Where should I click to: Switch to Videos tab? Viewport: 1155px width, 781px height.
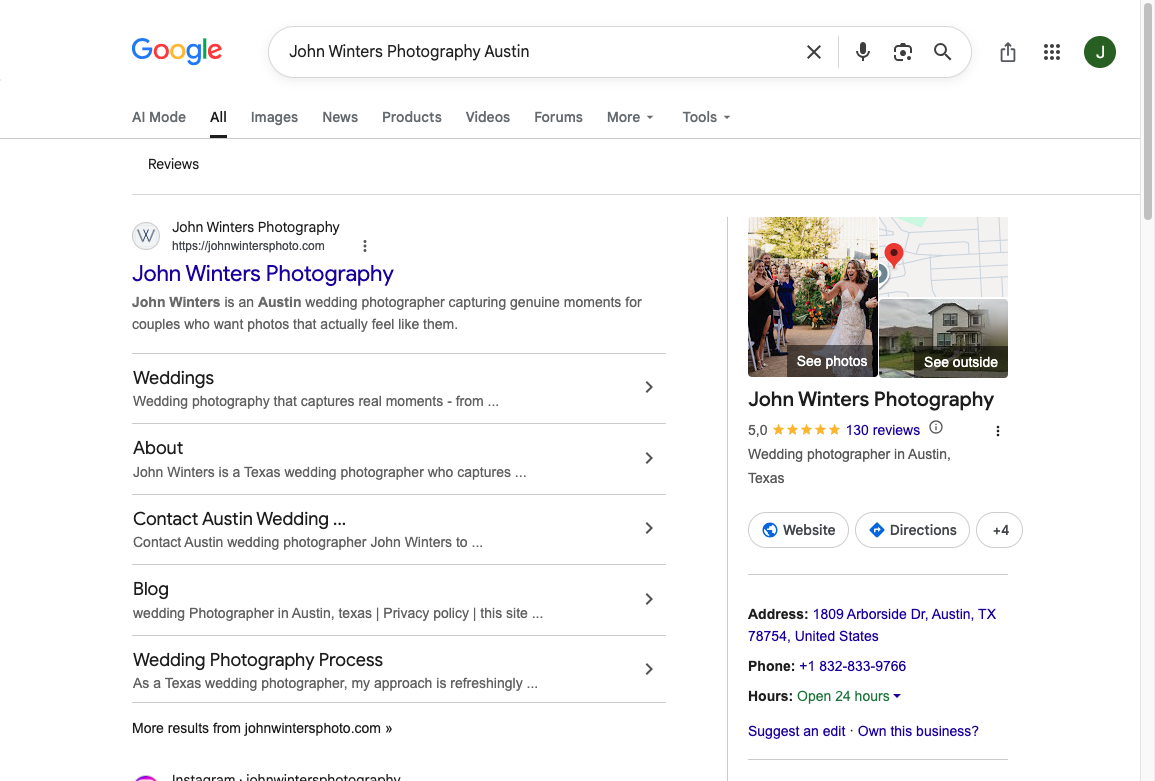(488, 117)
